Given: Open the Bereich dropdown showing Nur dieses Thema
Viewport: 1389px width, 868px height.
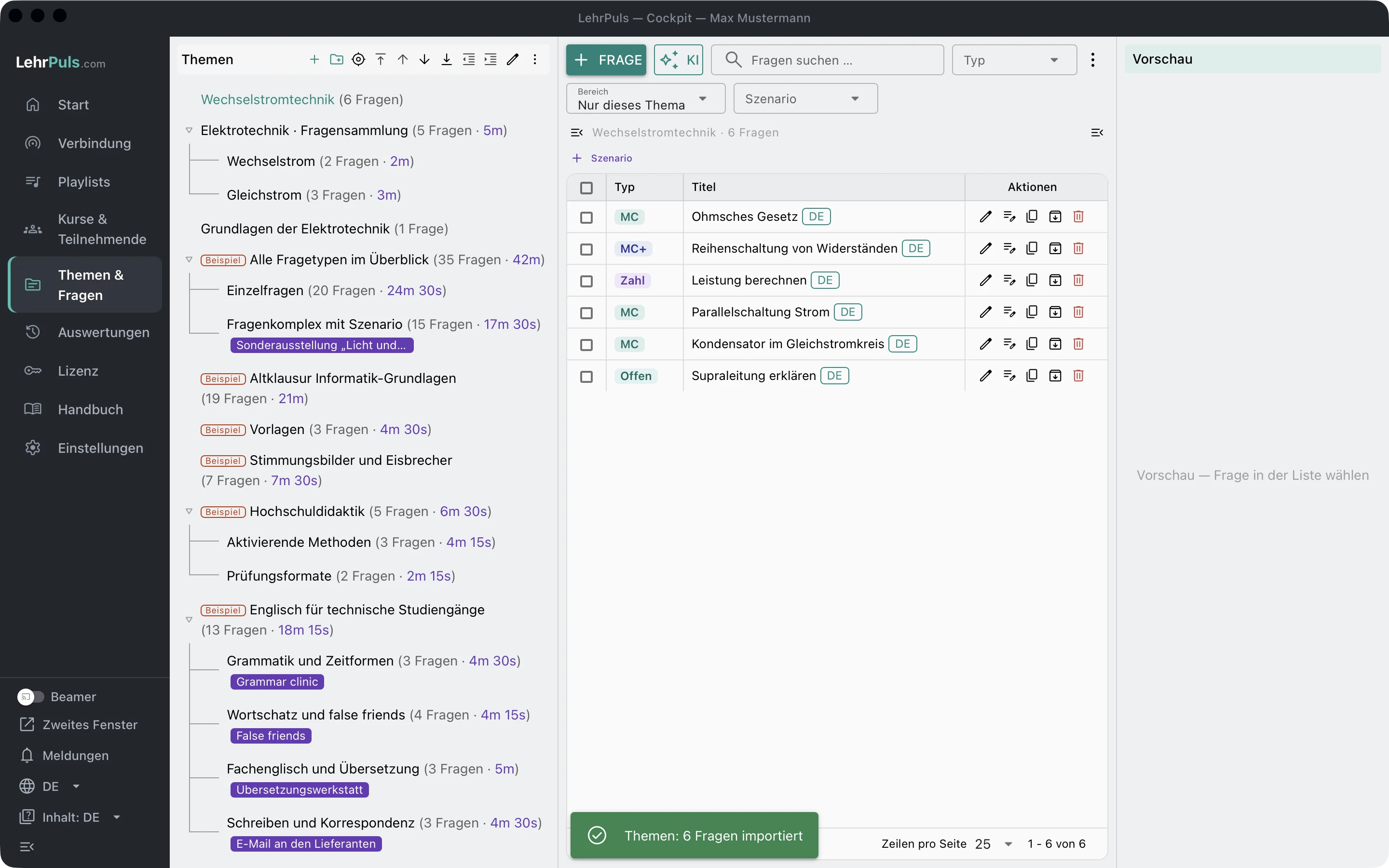Looking at the screenshot, I should 646,99.
